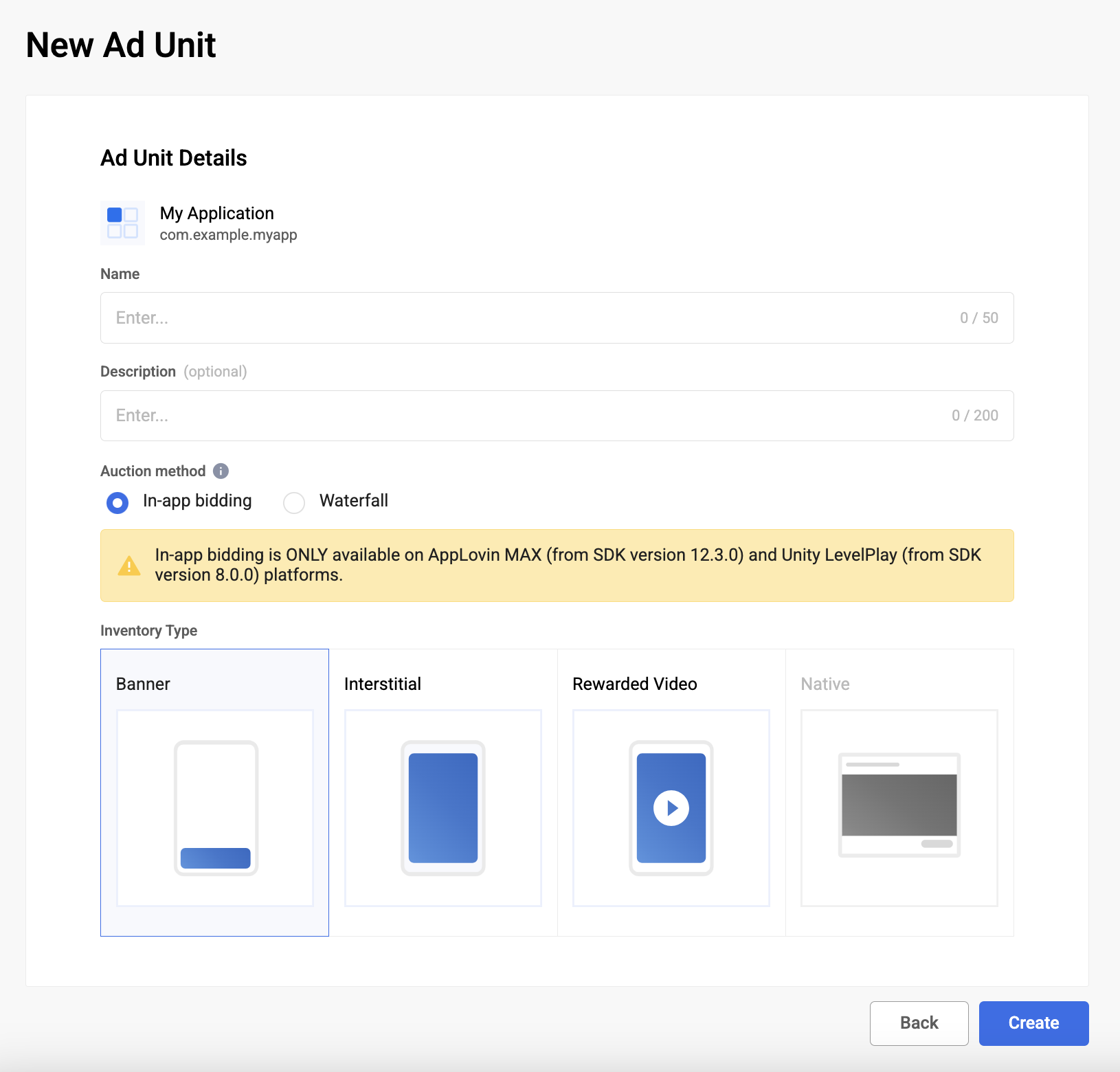
Task: Click the com.example.myapp bundle ID text
Action: 228,235
